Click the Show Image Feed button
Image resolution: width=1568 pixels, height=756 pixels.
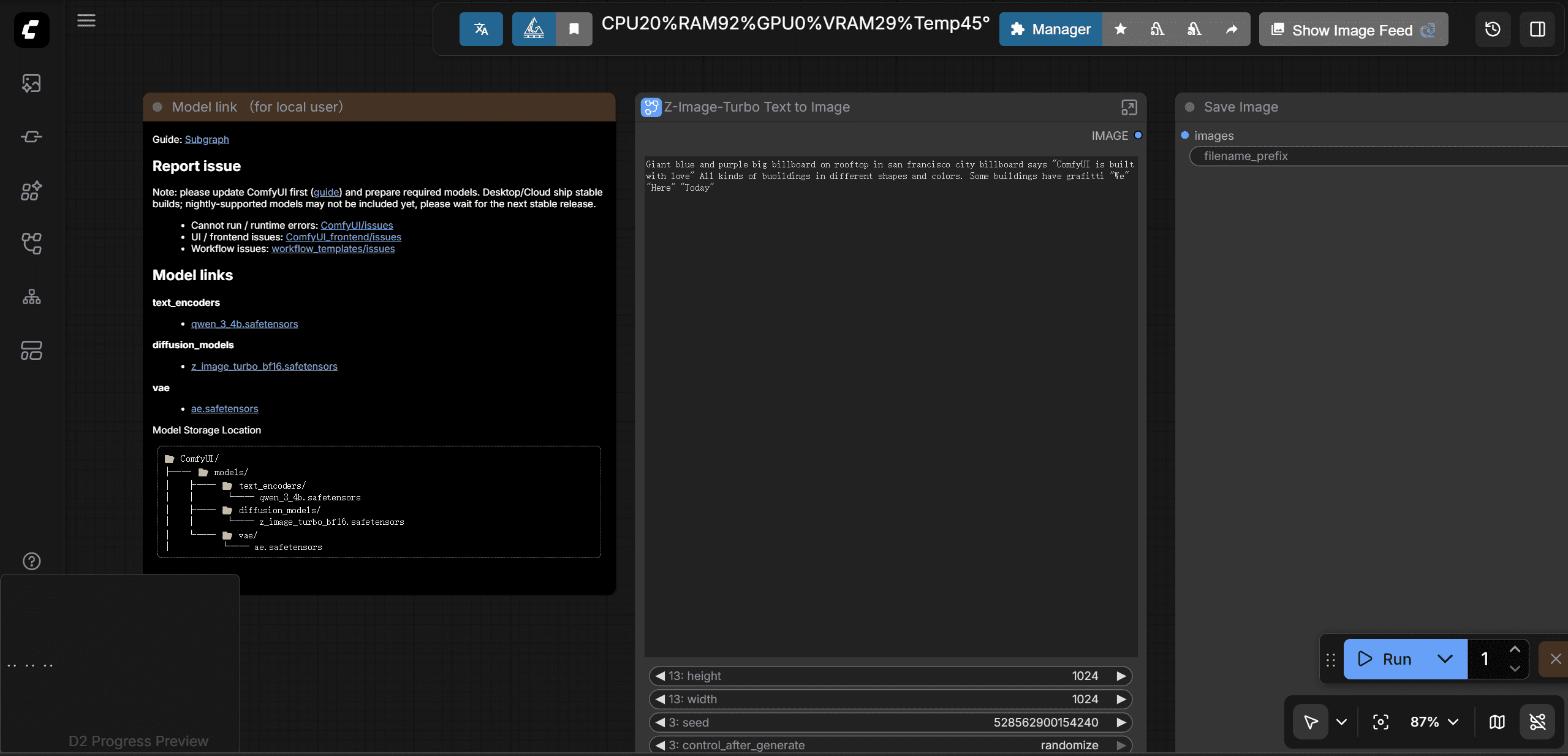pos(1353,29)
